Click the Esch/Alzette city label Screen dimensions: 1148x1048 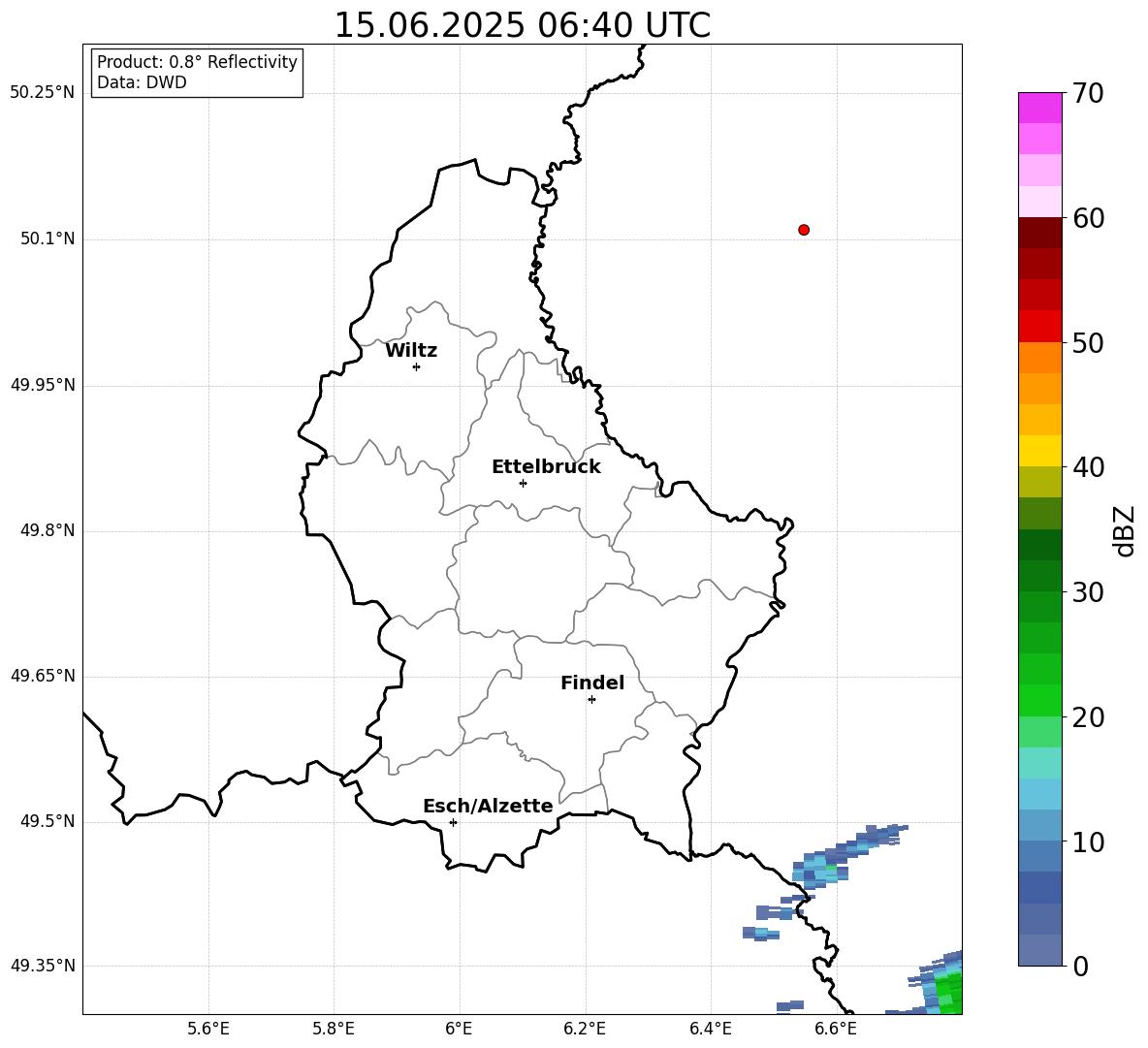[488, 806]
